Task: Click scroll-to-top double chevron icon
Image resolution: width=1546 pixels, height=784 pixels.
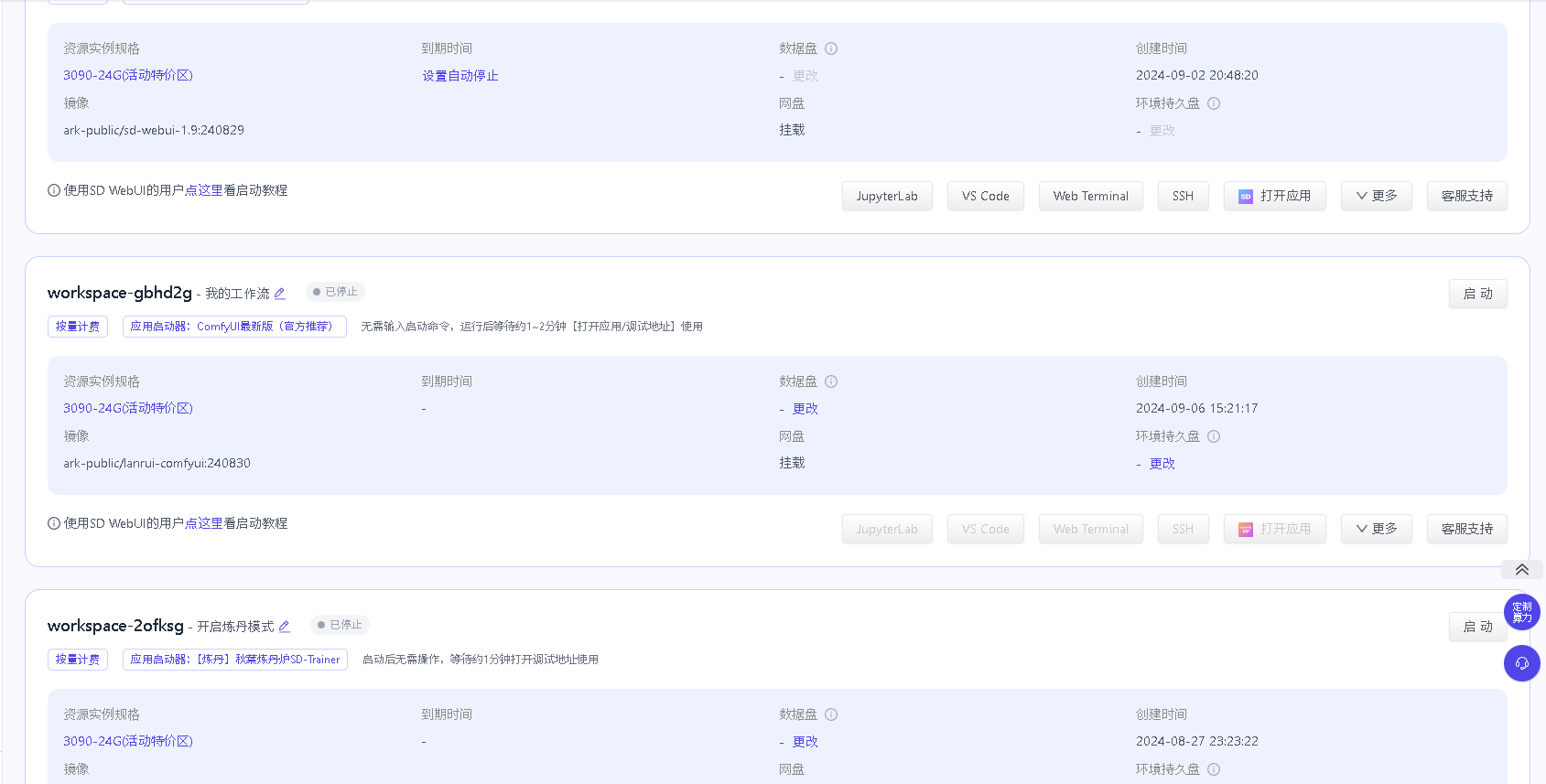Action: [1521, 570]
